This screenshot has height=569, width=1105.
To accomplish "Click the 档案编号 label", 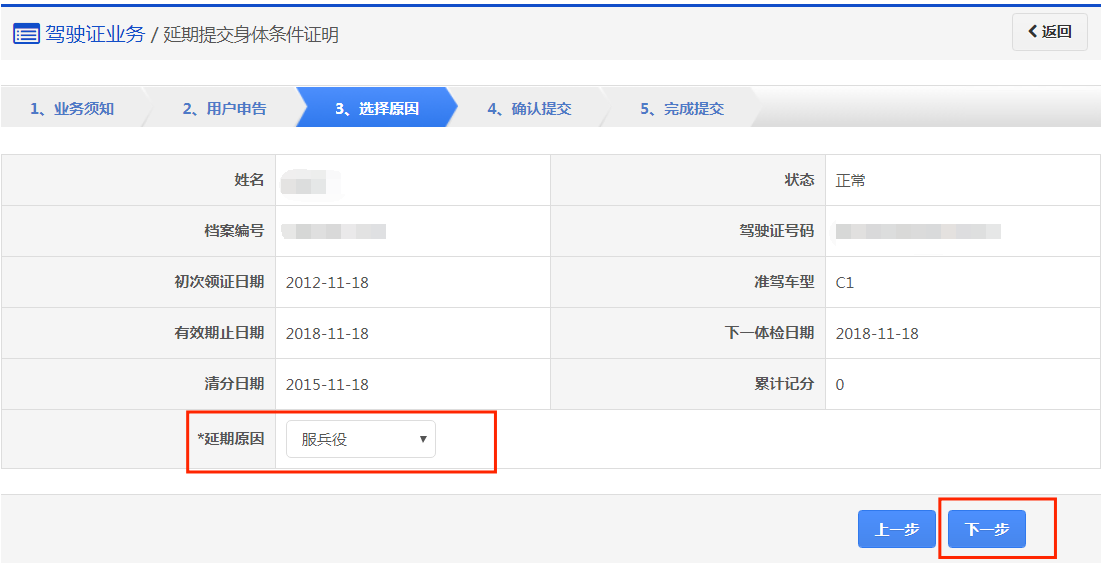I will click(x=234, y=231).
